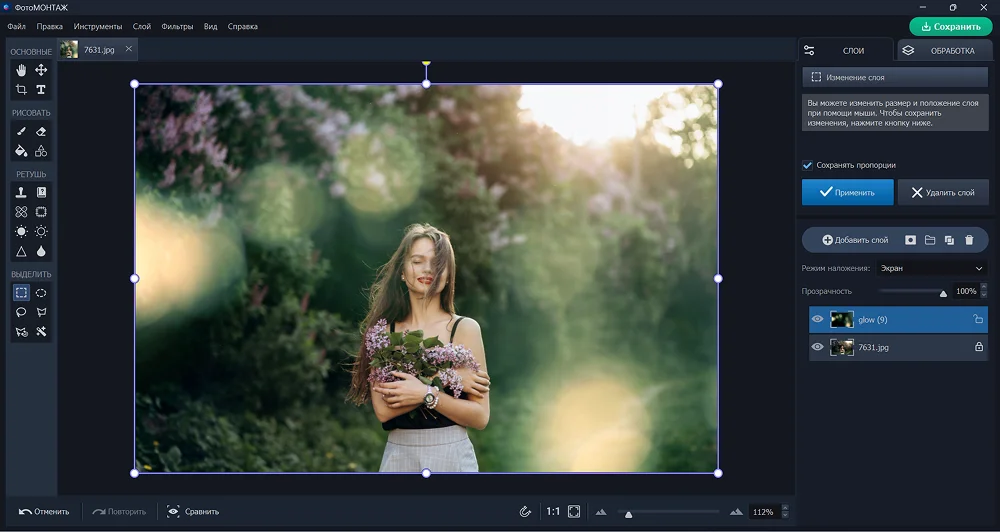Decrease the zoom percentage stepper
Screen dimensions: 1000x532
tap(785, 515)
